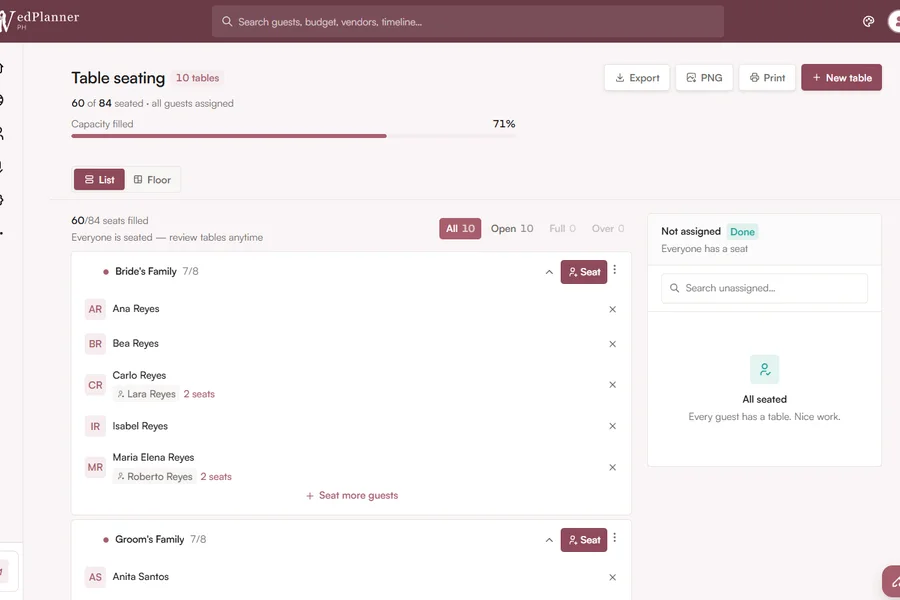The height and width of the screenshot is (600, 900).
Task: Unseat Maria Elena Reyes with the X
Action: 612,467
